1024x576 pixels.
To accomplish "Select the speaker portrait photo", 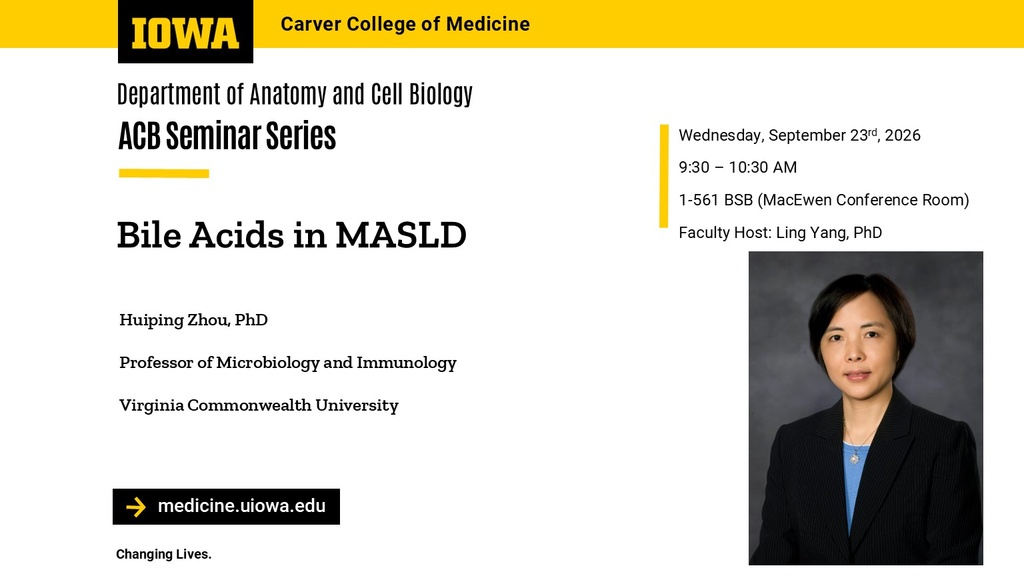I will pyautogui.click(x=865, y=408).
